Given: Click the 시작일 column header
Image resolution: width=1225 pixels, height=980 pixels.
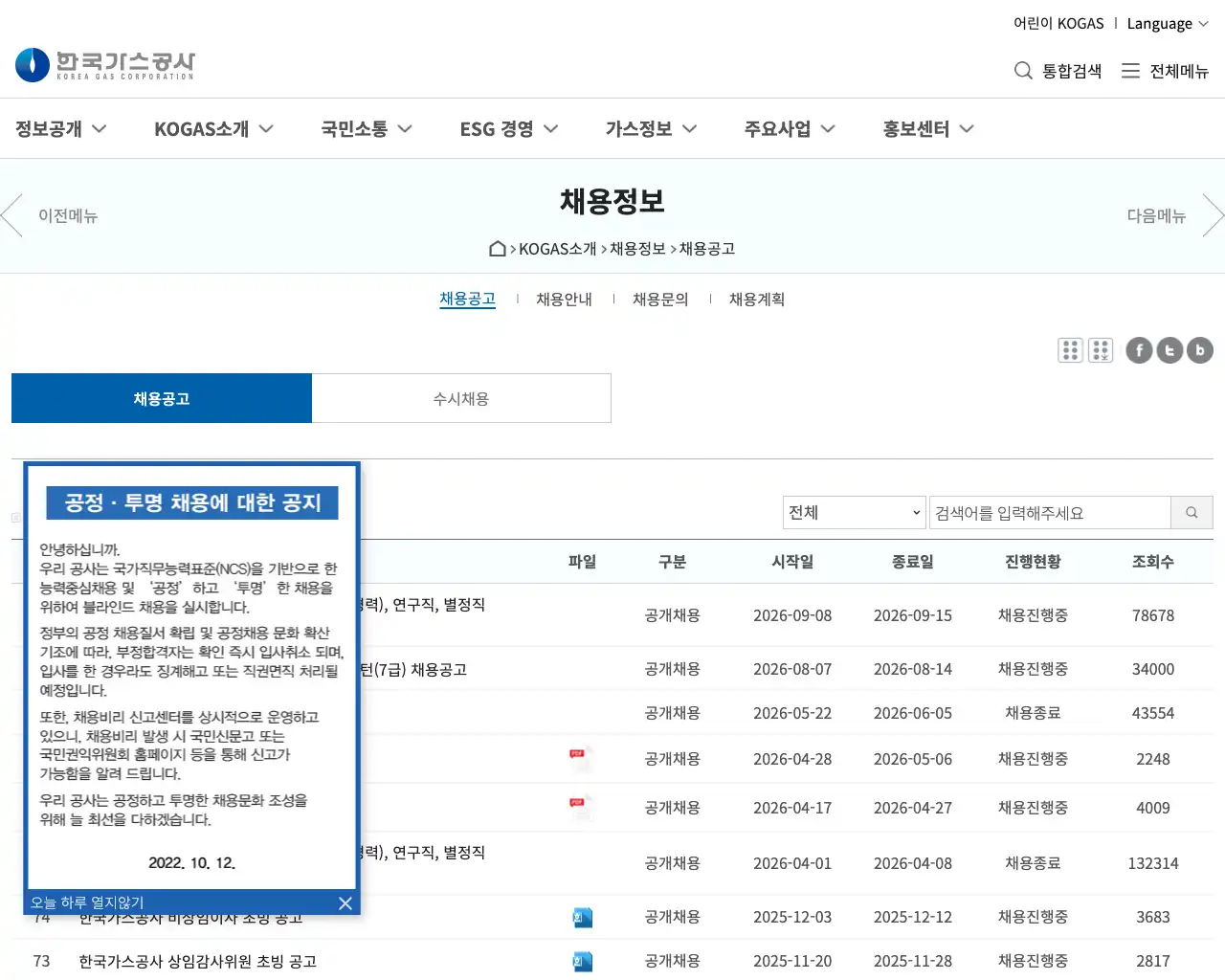Looking at the screenshot, I should point(792,562).
